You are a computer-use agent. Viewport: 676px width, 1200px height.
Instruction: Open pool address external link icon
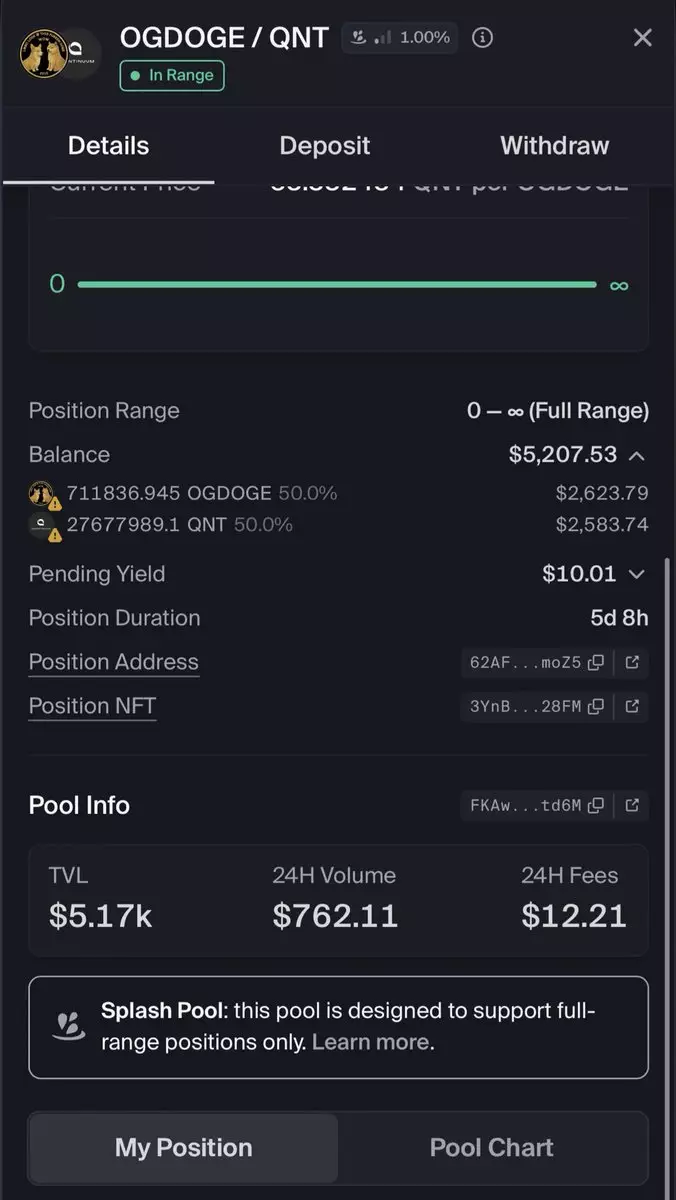[632, 805]
